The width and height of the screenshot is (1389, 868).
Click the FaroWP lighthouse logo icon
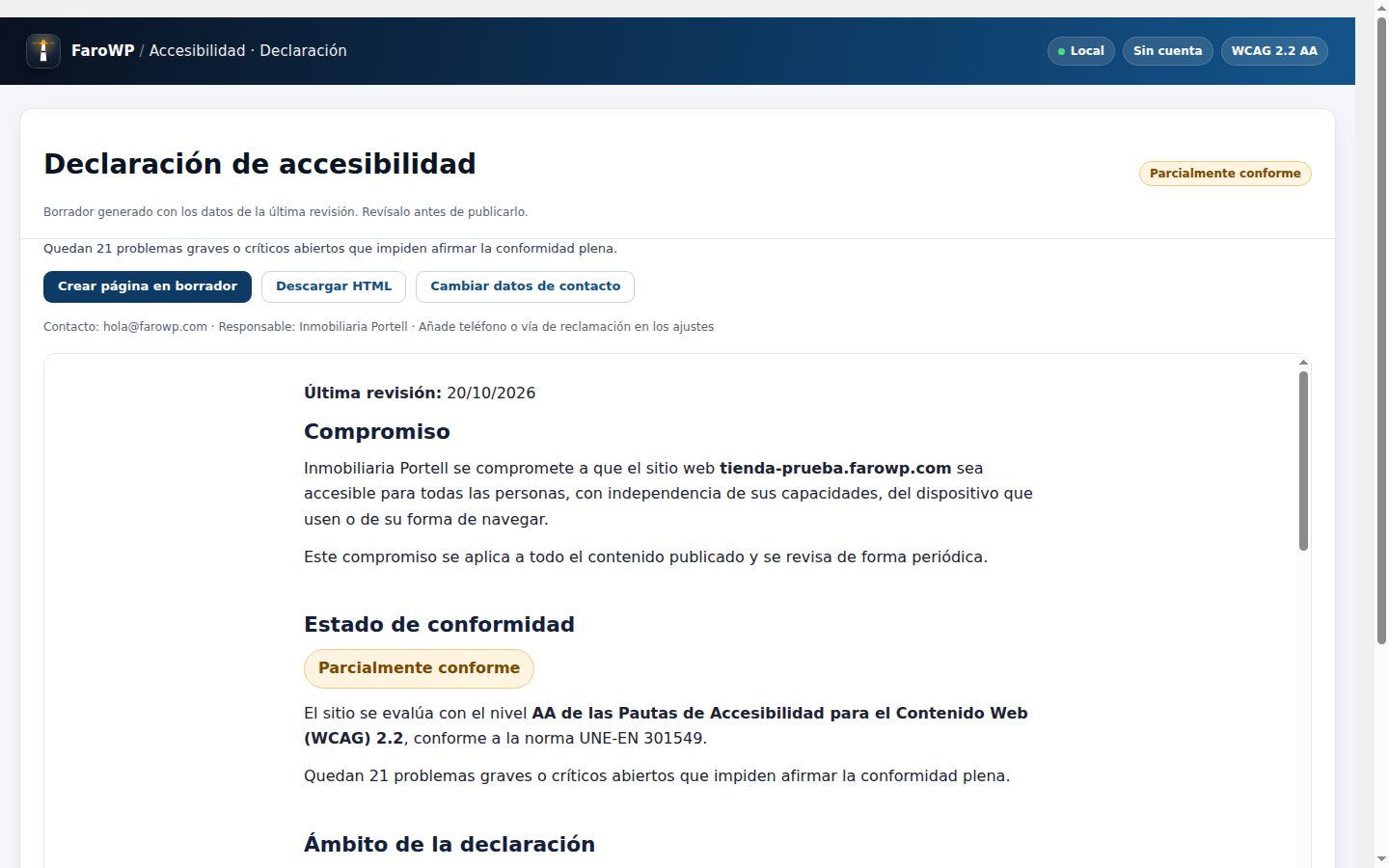[43, 51]
